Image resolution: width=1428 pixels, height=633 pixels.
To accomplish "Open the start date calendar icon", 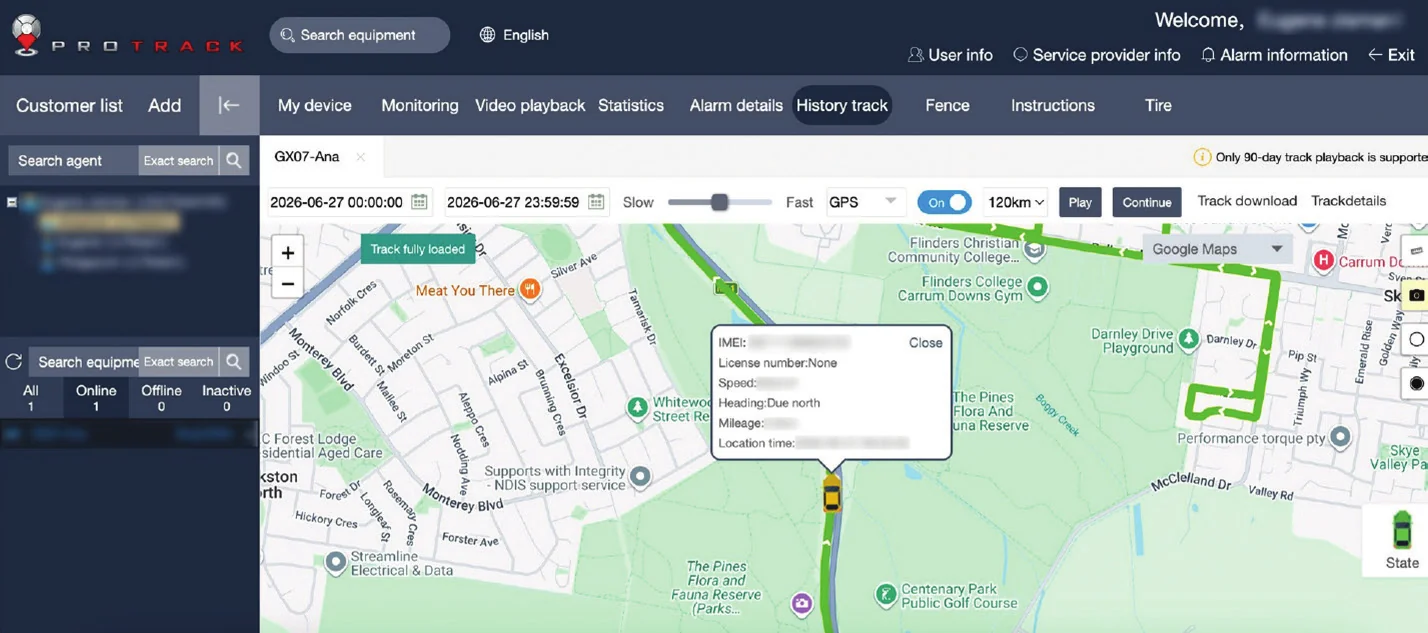I will pyautogui.click(x=420, y=202).
